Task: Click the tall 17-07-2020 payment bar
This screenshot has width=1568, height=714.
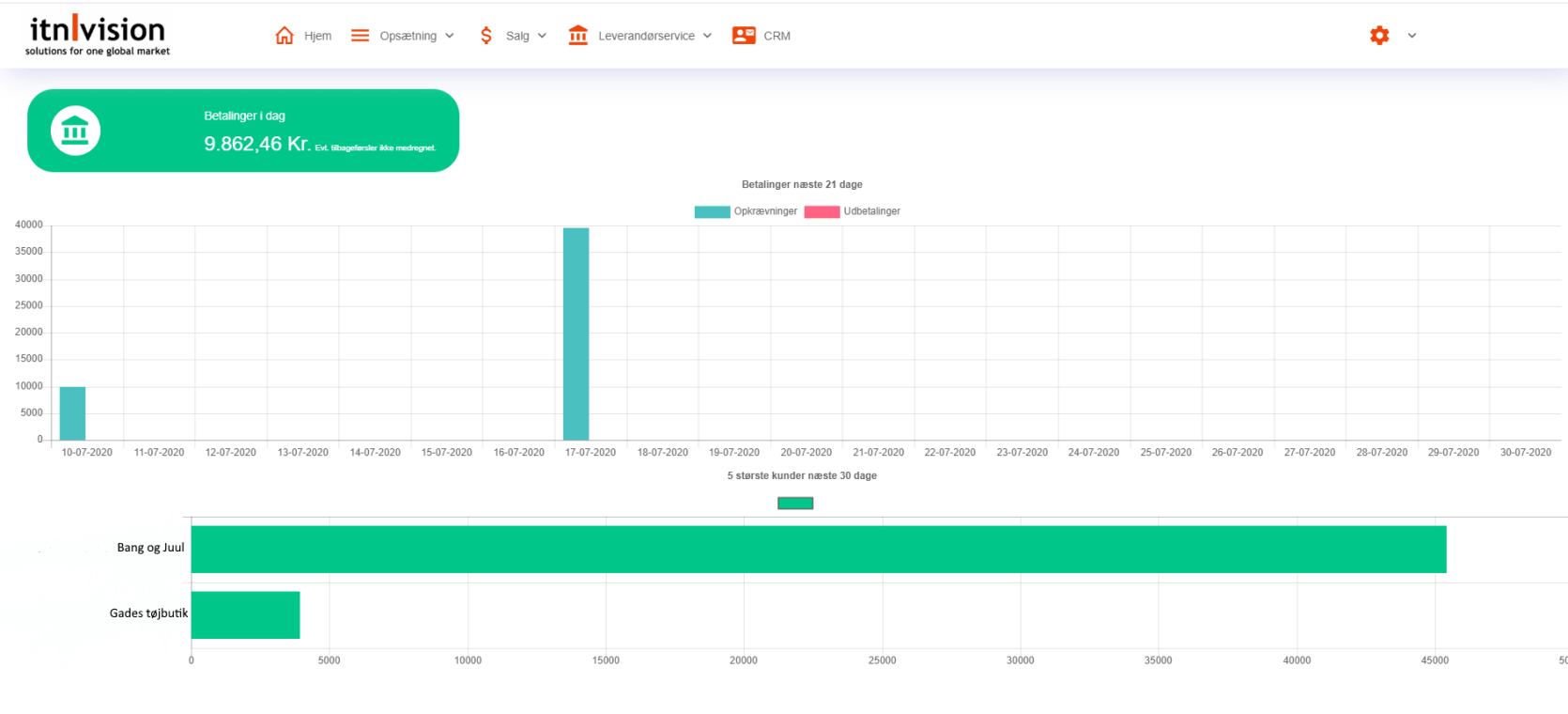Action: [x=576, y=334]
